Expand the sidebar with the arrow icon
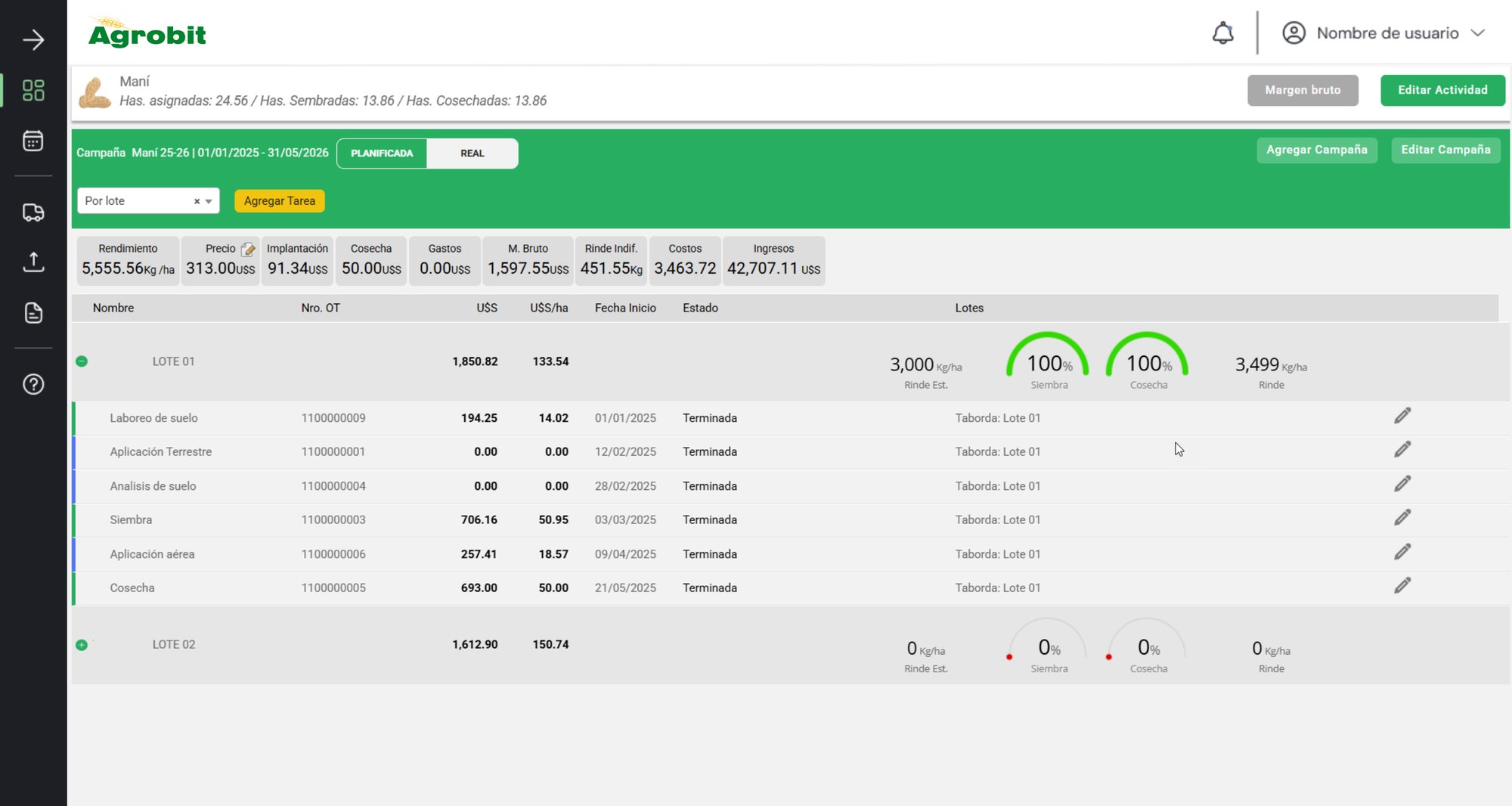This screenshot has width=1512, height=806. click(33, 40)
